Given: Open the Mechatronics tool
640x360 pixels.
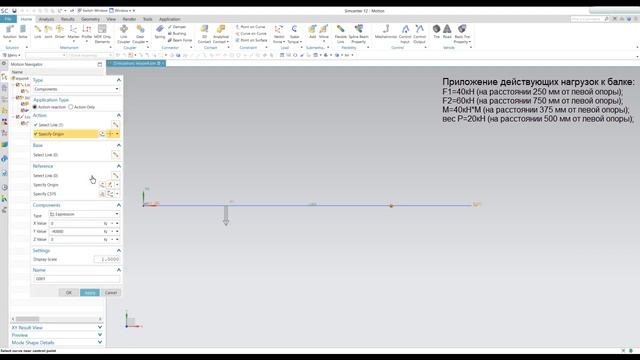Looking at the screenshot, I should point(386,32).
